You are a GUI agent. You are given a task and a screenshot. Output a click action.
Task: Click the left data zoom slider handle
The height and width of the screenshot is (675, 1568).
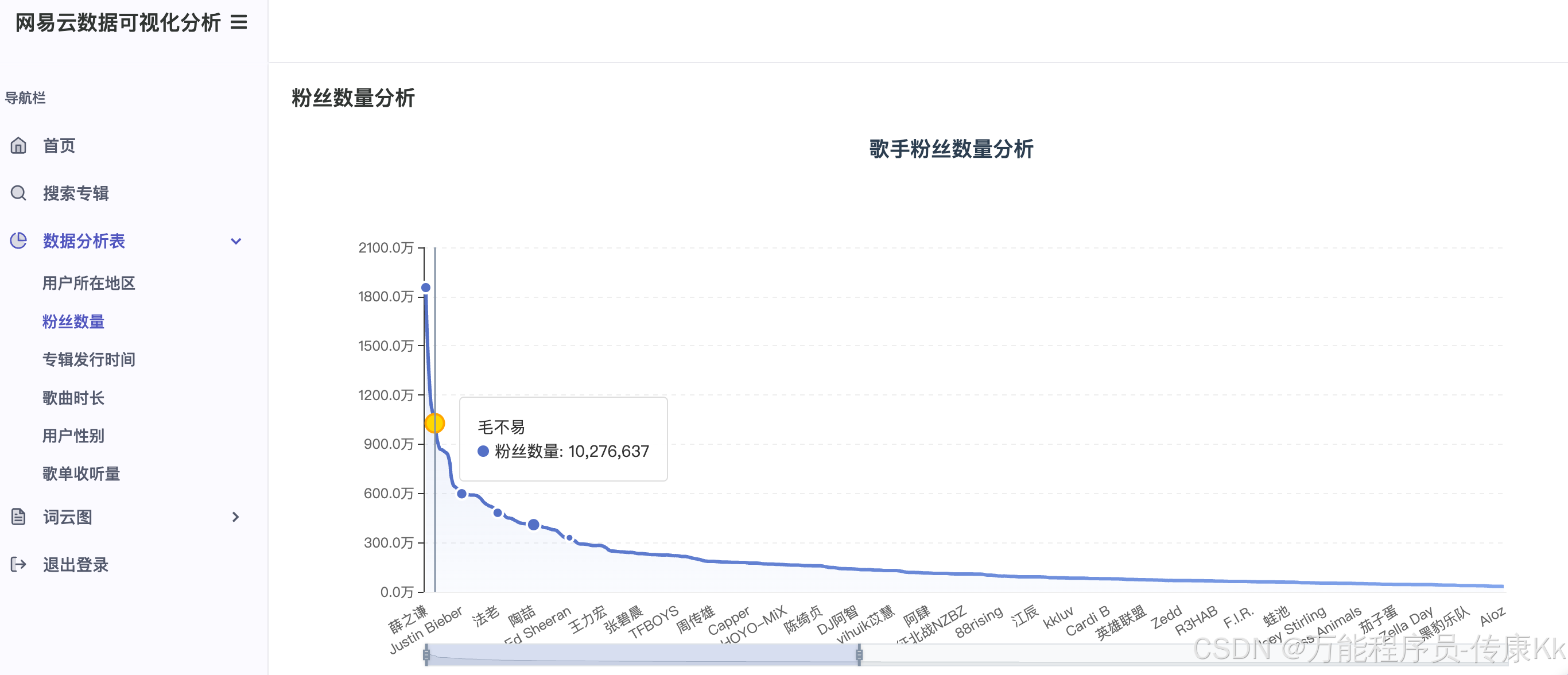pyautogui.click(x=426, y=655)
